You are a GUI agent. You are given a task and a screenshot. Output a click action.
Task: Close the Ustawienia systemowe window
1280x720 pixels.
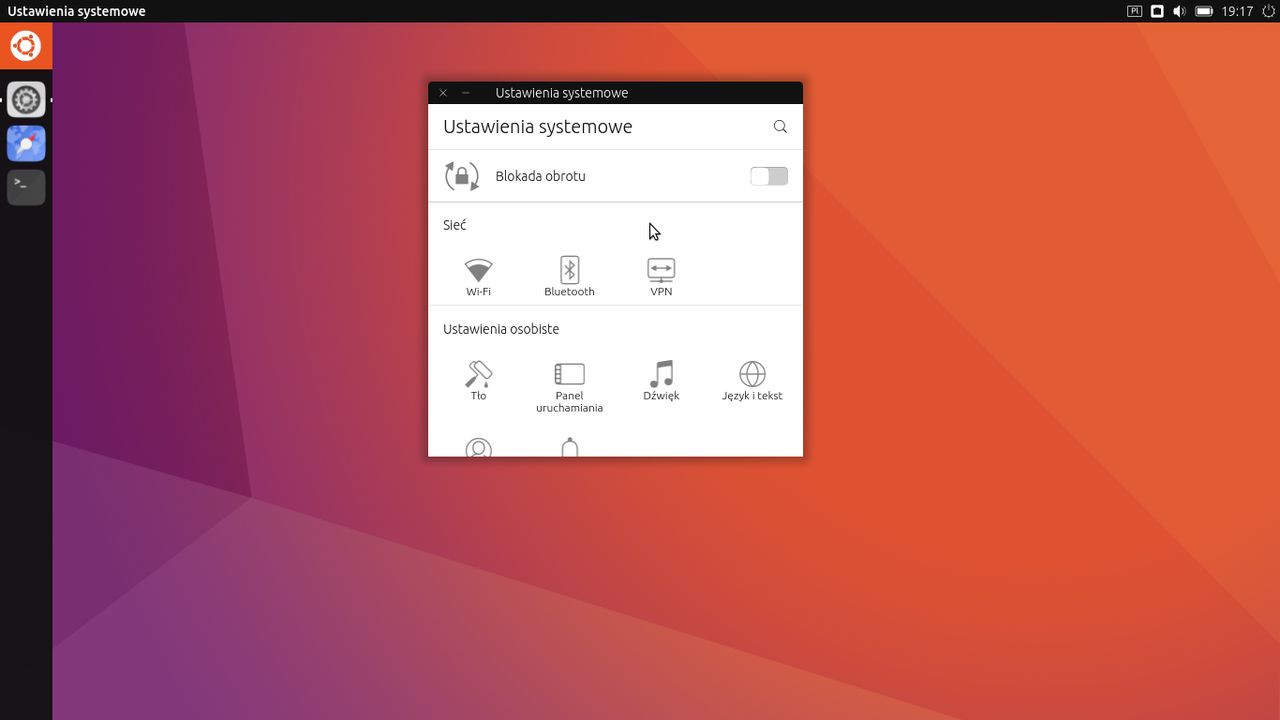443,93
